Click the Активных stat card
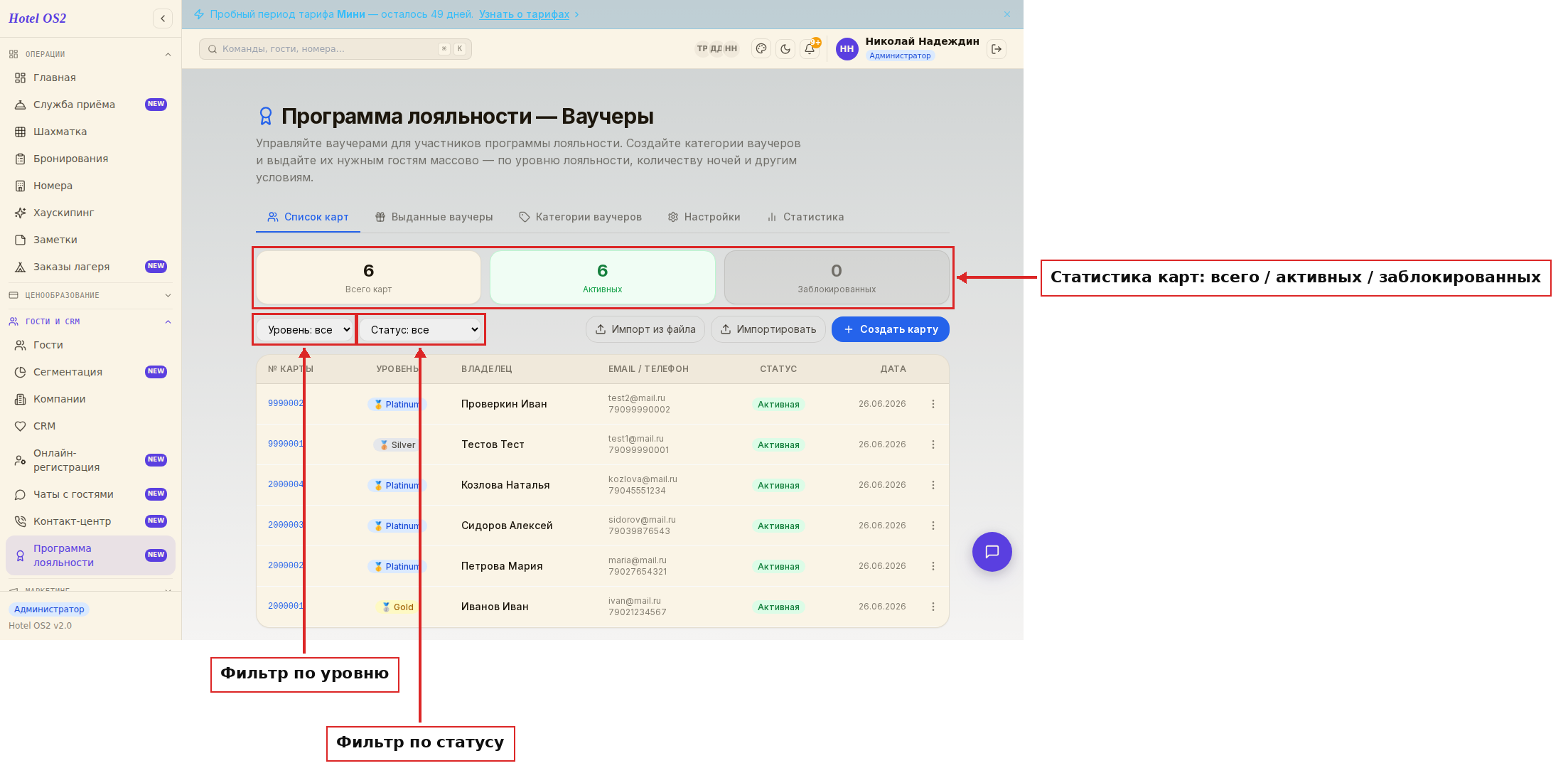This screenshot has height=778, width=1568. pos(602,277)
